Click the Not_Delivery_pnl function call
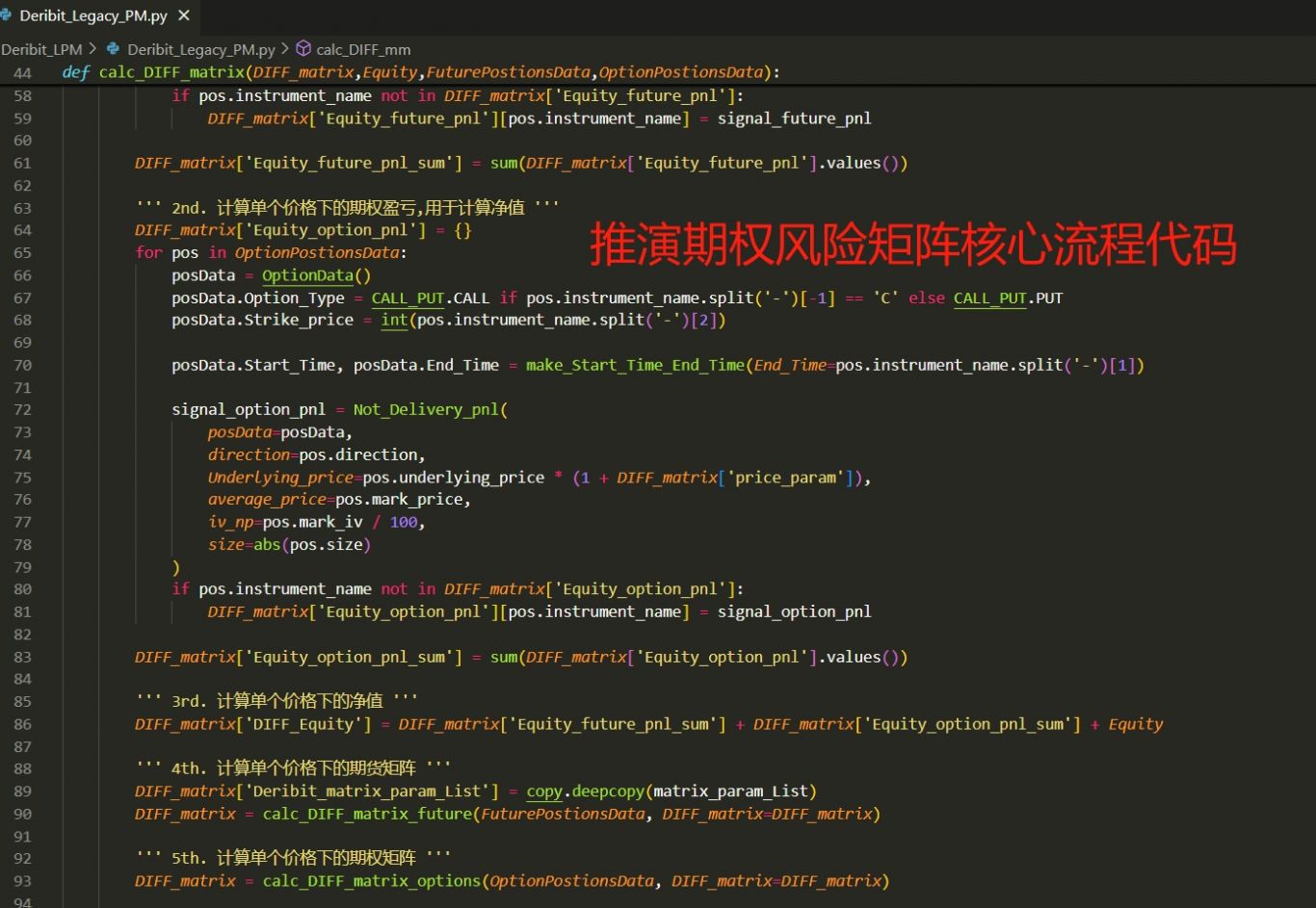The image size is (1316, 908). pos(426,409)
